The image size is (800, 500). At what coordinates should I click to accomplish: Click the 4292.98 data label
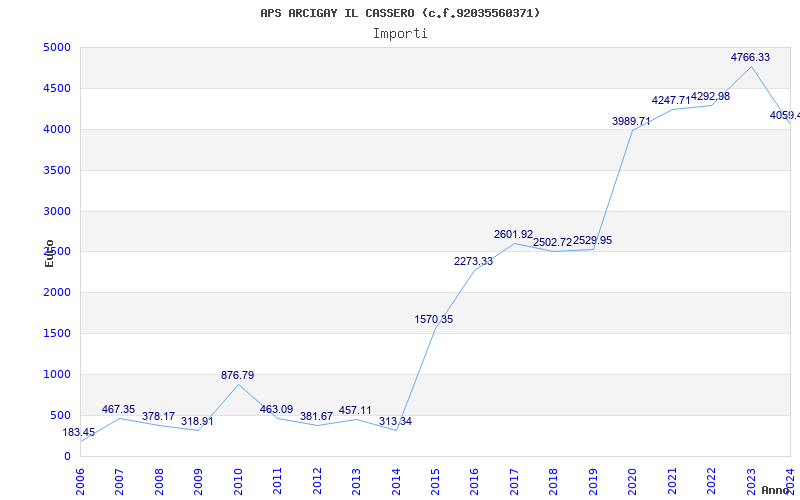[711, 96]
